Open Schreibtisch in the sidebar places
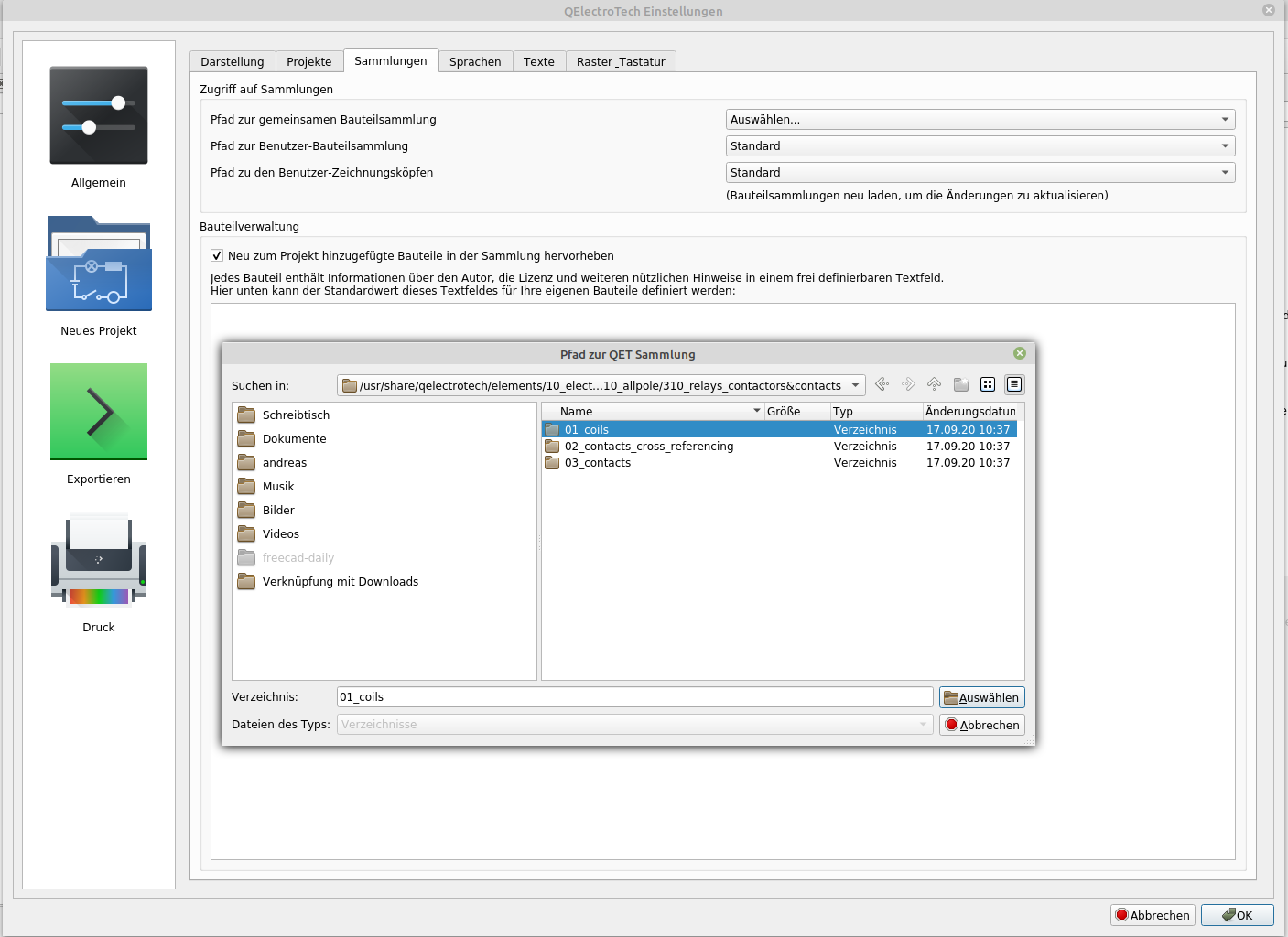The height and width of the screenshot is (937, 1288). (x=296, y=415)
